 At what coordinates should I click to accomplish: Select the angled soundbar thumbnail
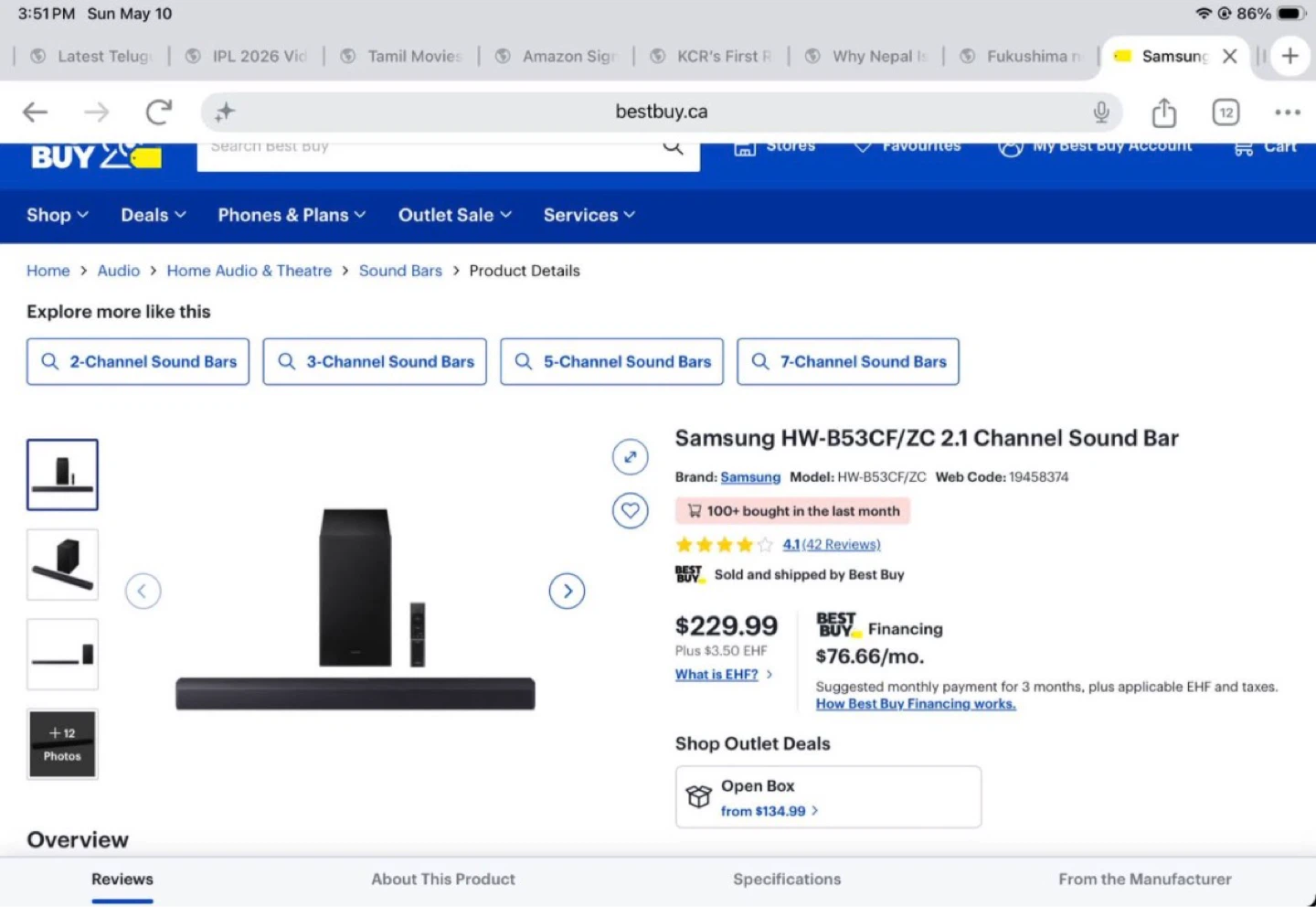62,564
